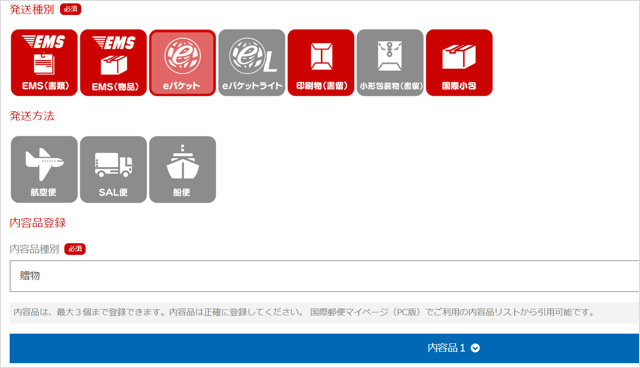Select 航空便 airplane shipping method
The width and height of the screenshot is (640, 368).
pyautogui.click(x=44, y=169)
